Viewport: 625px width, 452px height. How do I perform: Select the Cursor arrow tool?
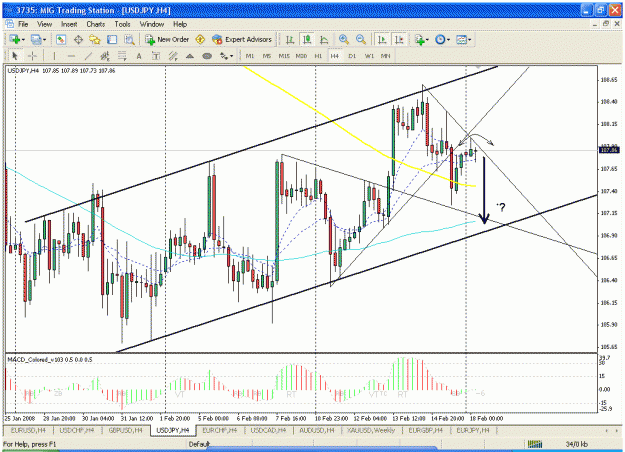click(x=15, y=56)
